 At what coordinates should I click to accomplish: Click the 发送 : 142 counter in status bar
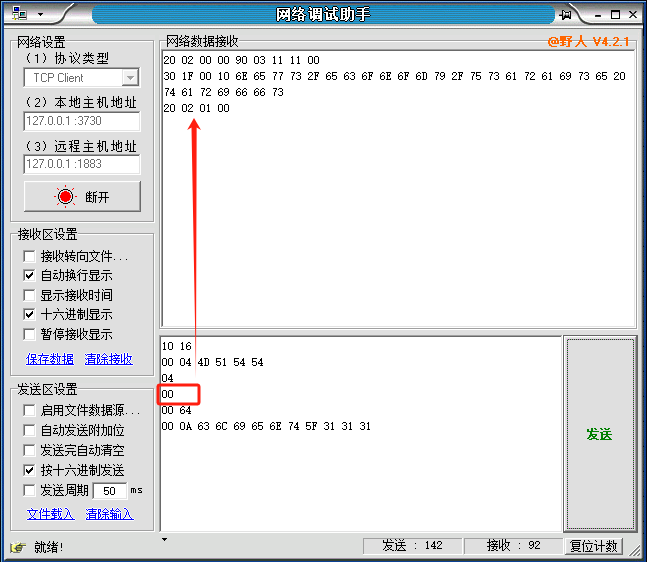[x=412, y=545]
